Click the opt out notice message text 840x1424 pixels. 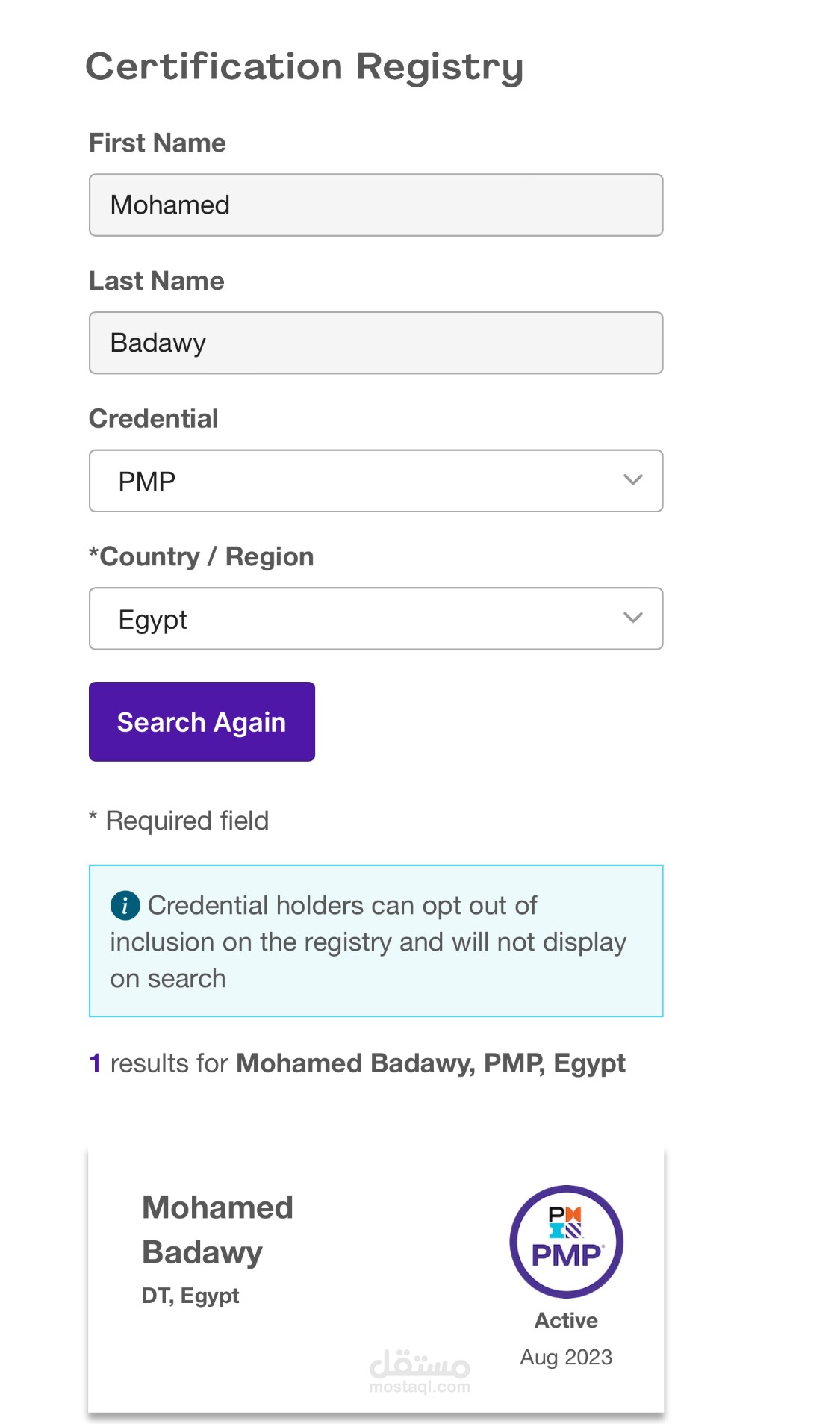[368, 942]
